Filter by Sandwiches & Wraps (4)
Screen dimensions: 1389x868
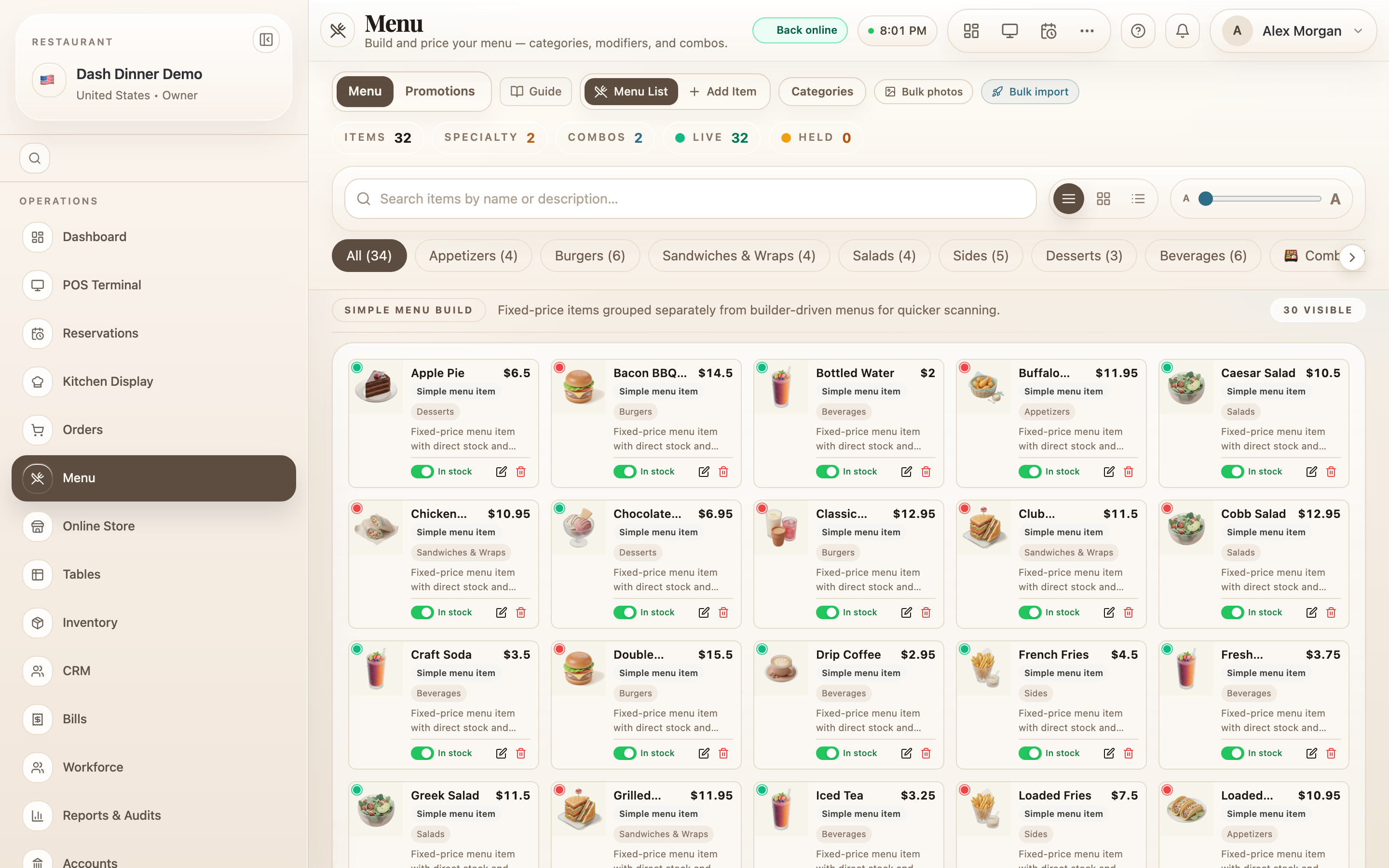tap(739, 256)
